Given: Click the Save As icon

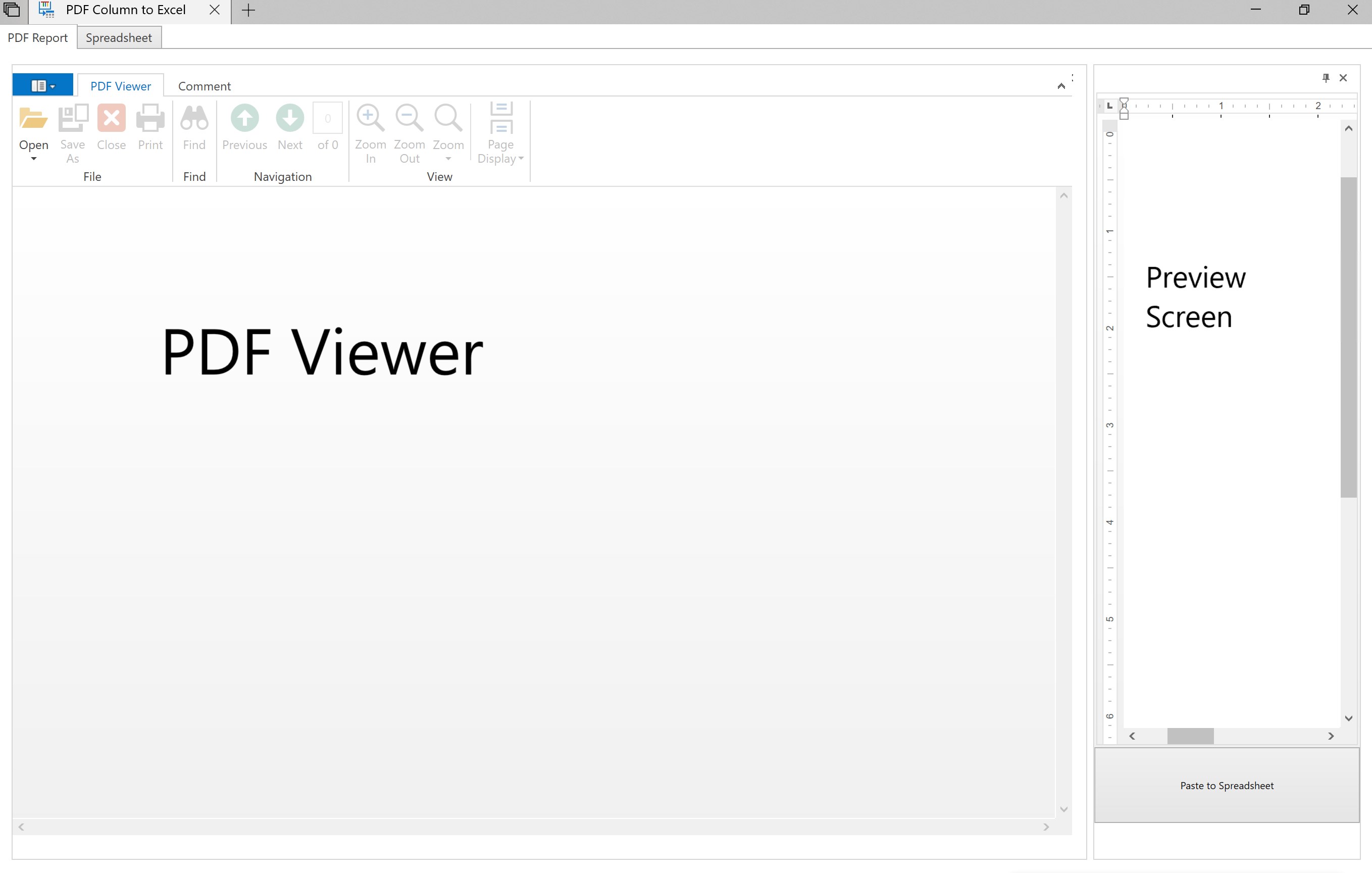Looking at the screenshot, I should click(73, 119).
